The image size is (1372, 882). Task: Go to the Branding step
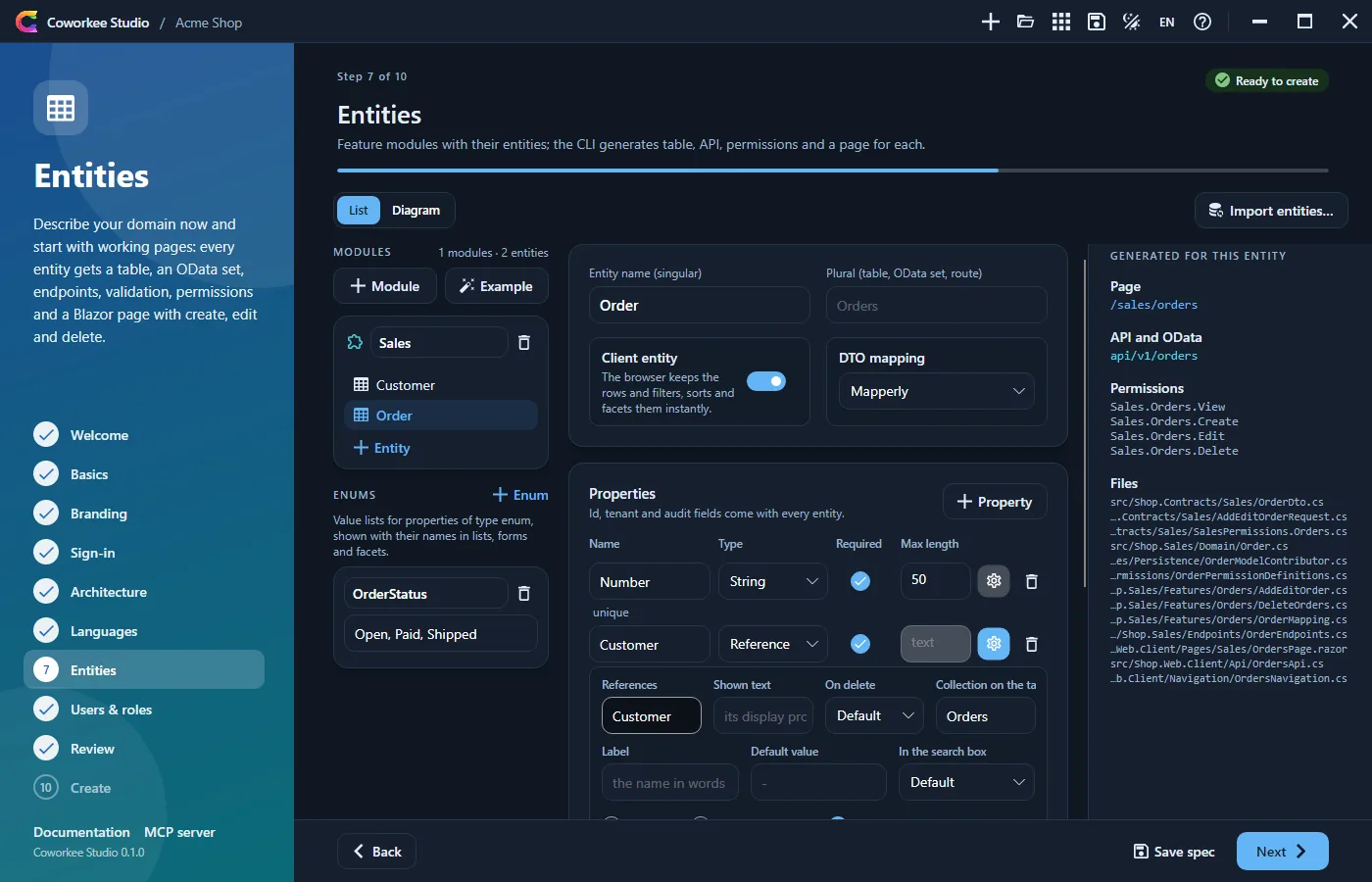point(144,513)
